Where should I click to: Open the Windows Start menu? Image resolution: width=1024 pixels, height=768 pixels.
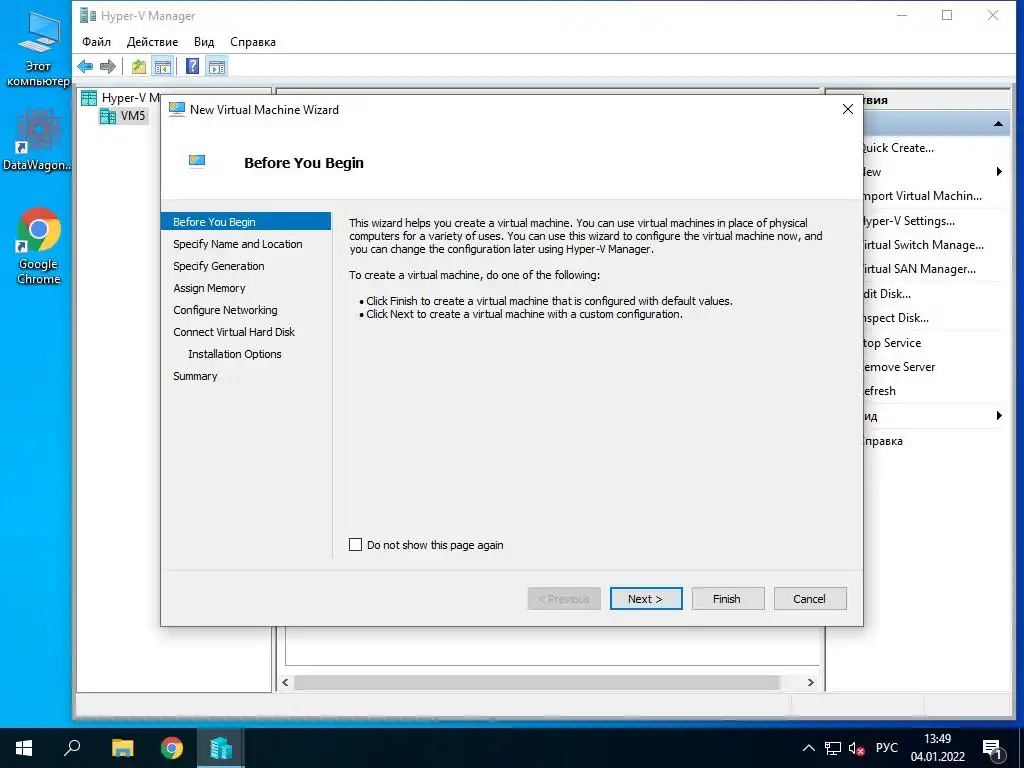[24, 748]
